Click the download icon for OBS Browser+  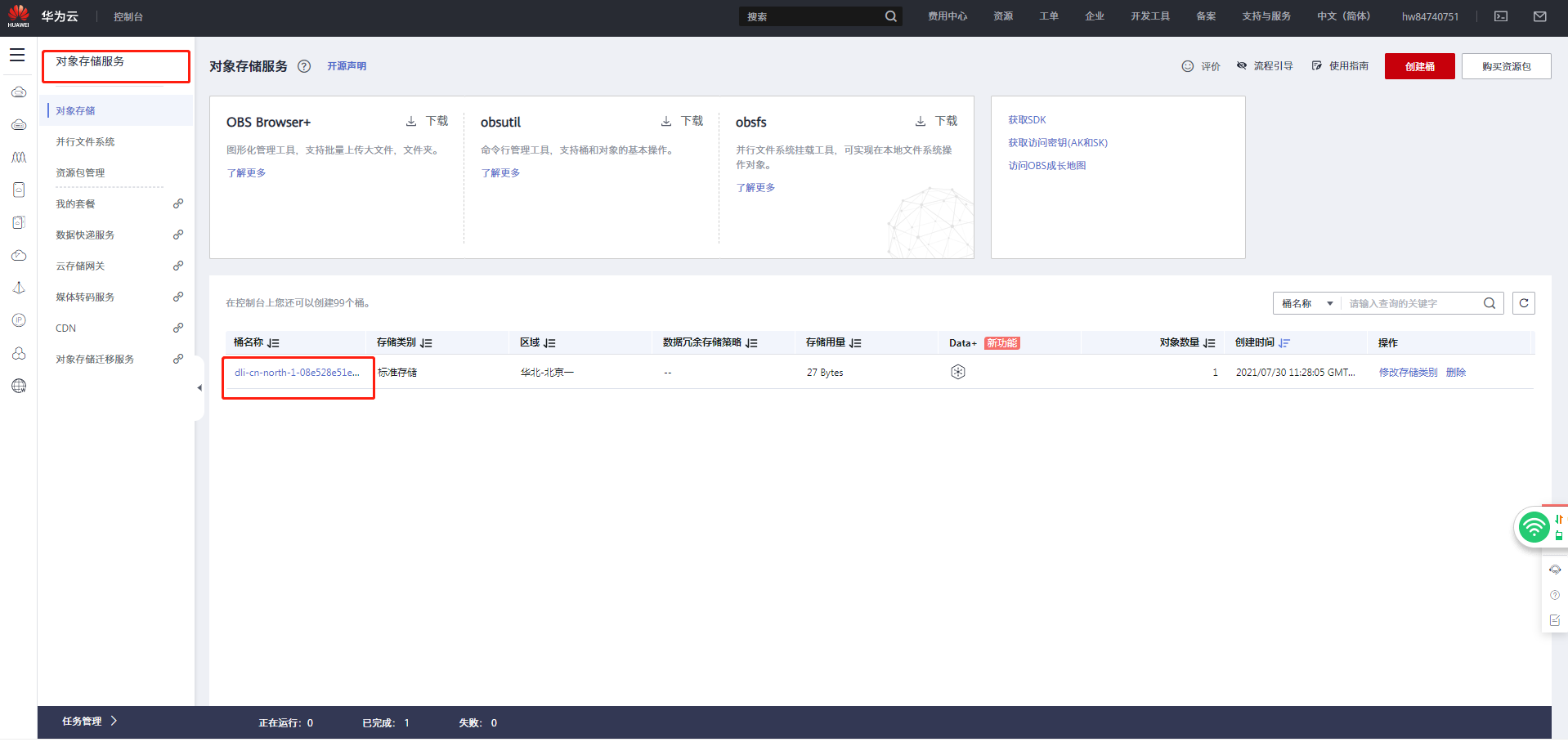pos(411,121)
